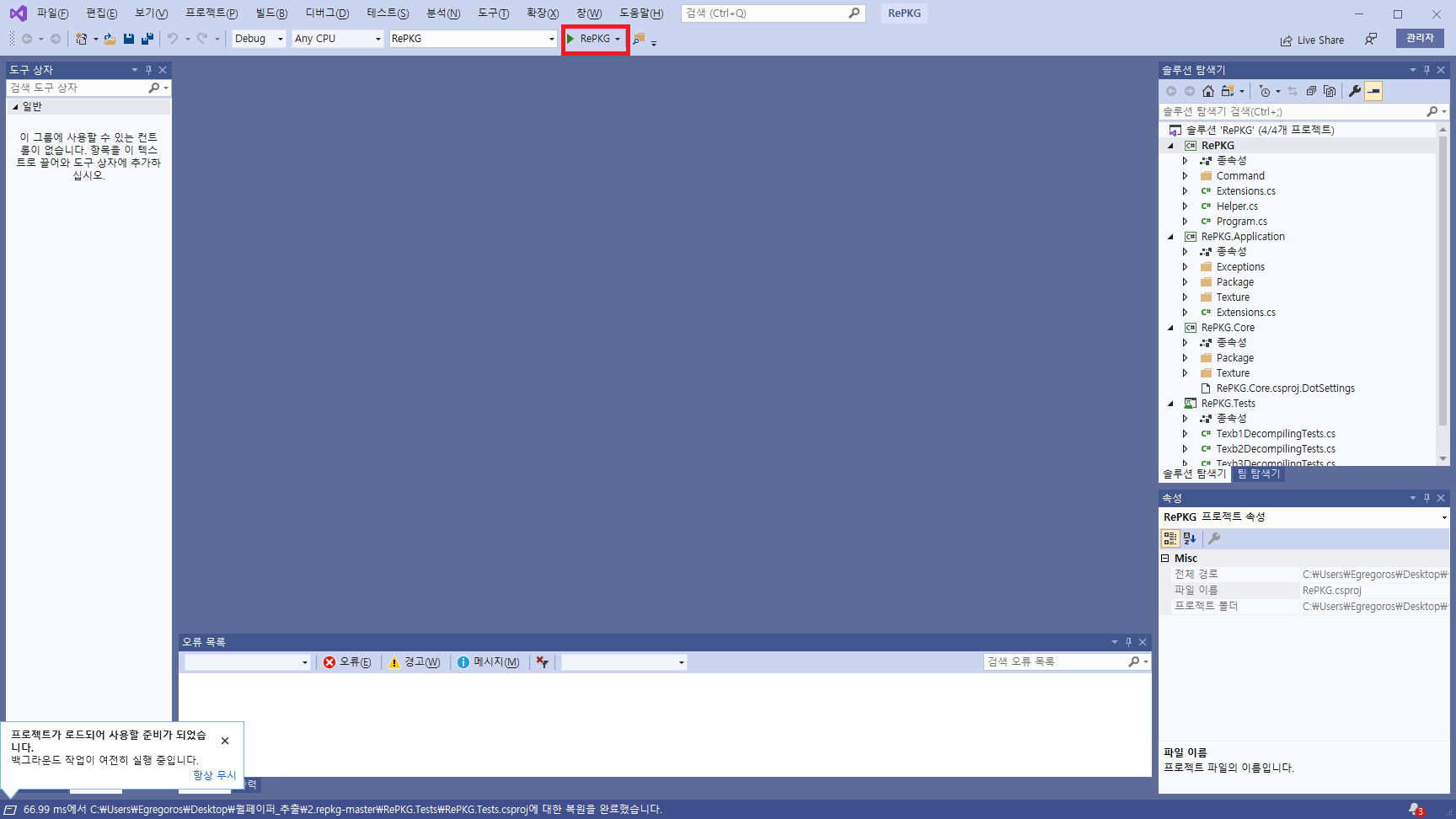Click the Alphabetical sort icon in Properties panel

pyautogui.click(x=1190, y=538)
